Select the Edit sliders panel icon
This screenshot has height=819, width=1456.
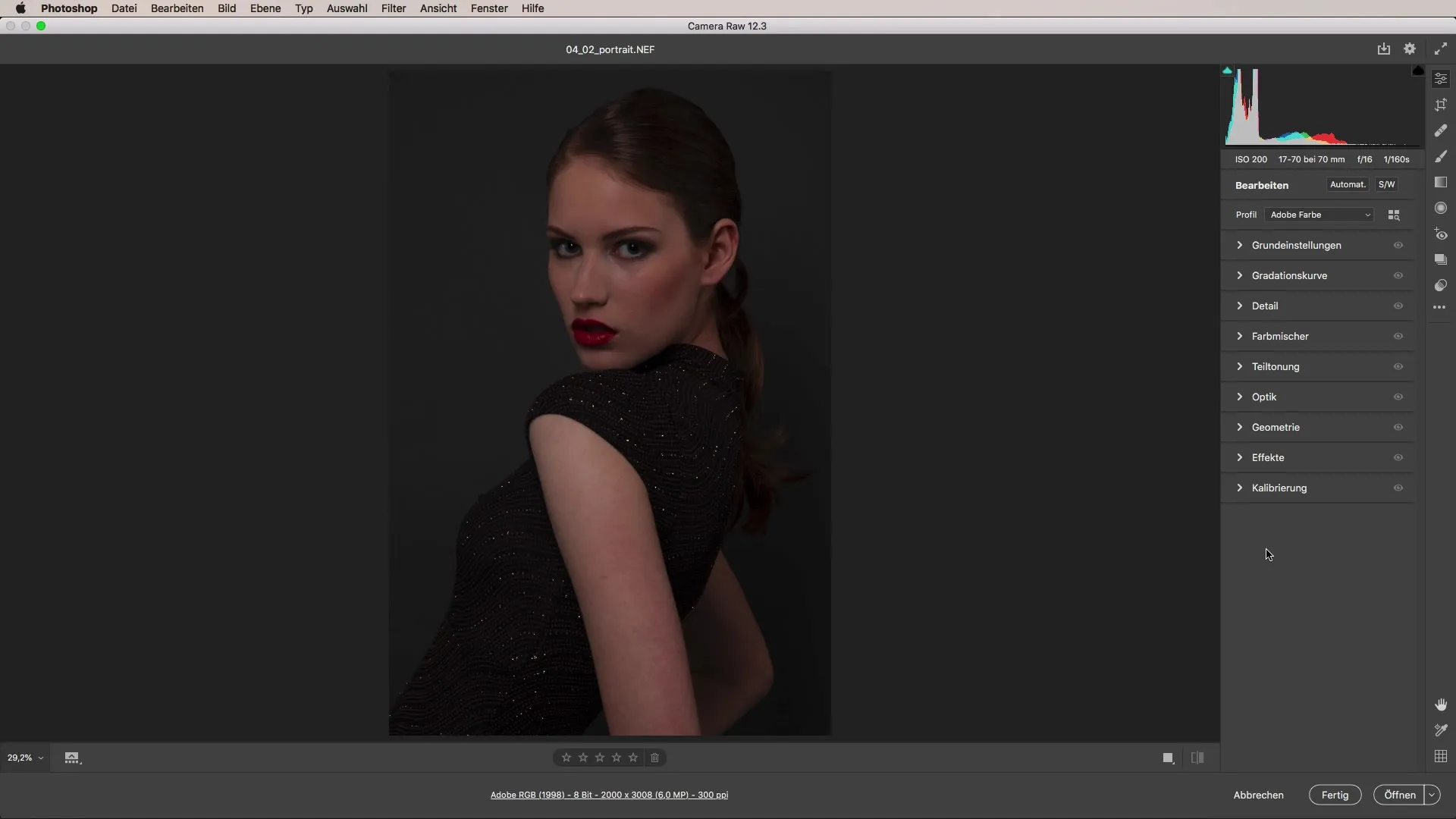pyautogui.click(x=1441, y=79)
